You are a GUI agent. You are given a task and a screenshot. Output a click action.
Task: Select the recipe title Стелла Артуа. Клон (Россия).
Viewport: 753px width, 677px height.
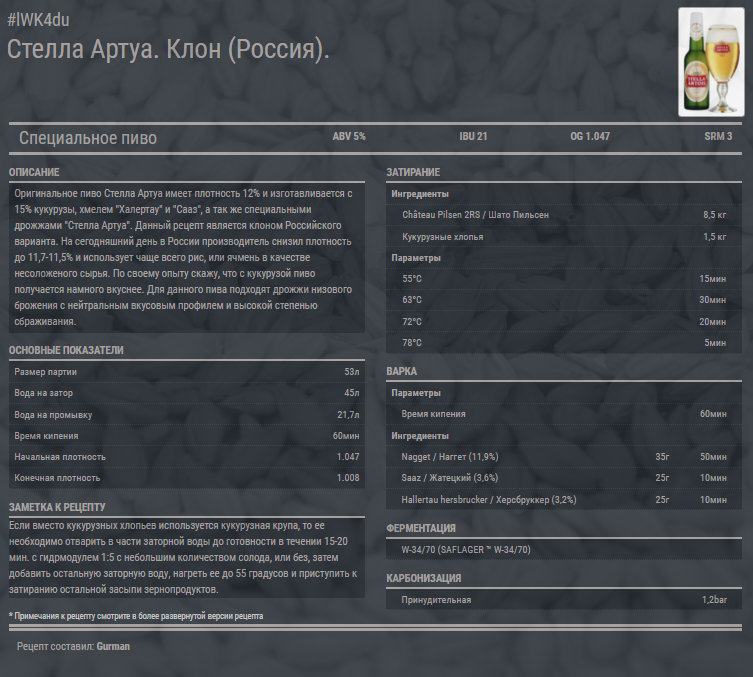(x=169, y=49)
